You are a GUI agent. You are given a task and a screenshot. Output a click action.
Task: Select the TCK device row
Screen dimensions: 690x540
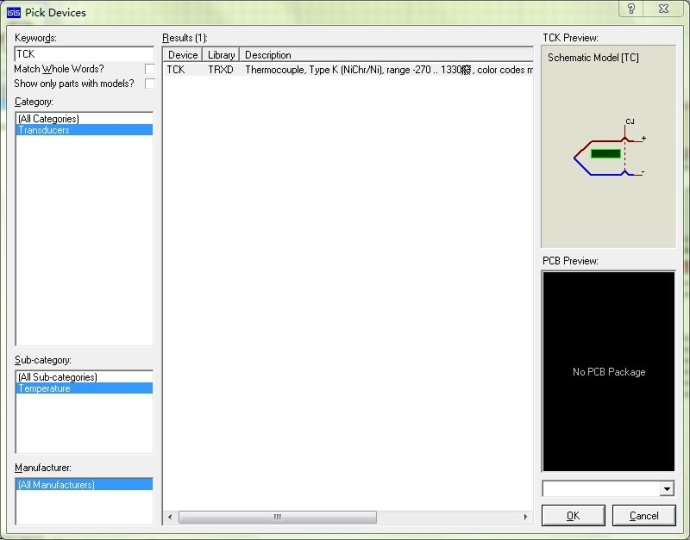coord(348,70)
